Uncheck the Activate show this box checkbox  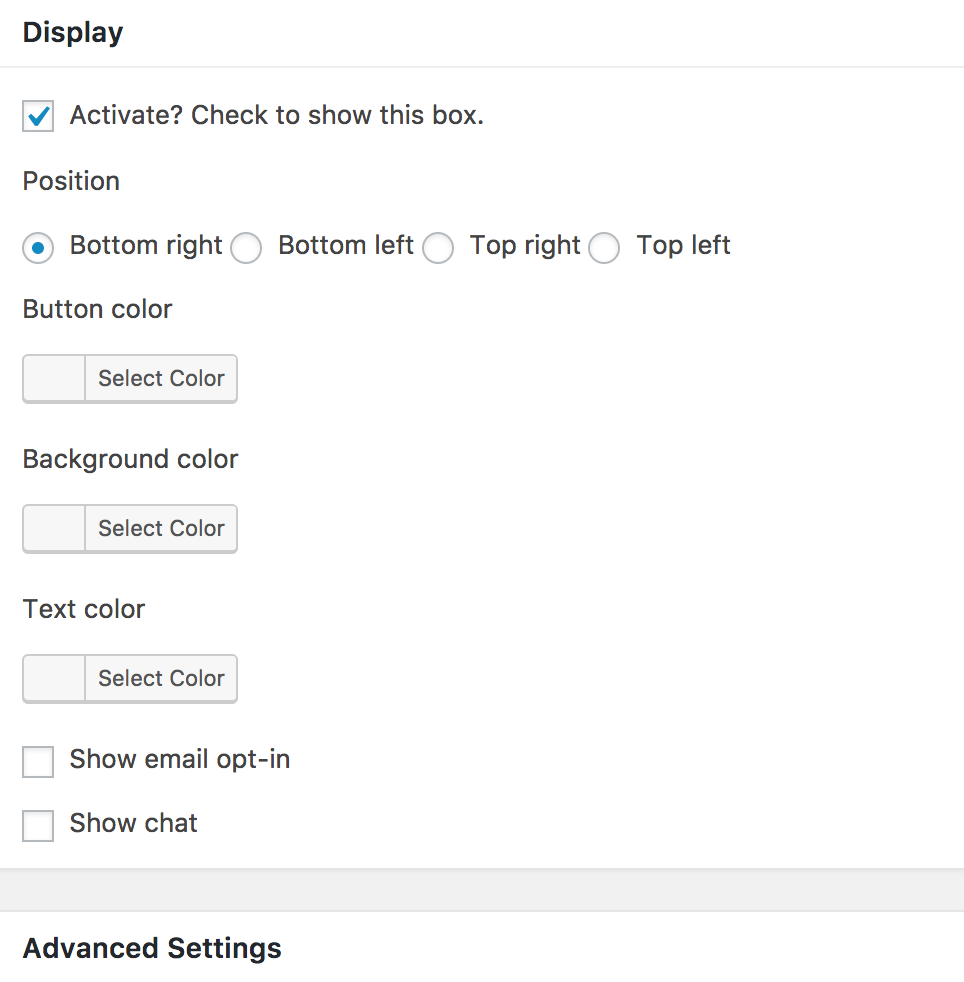38,116
